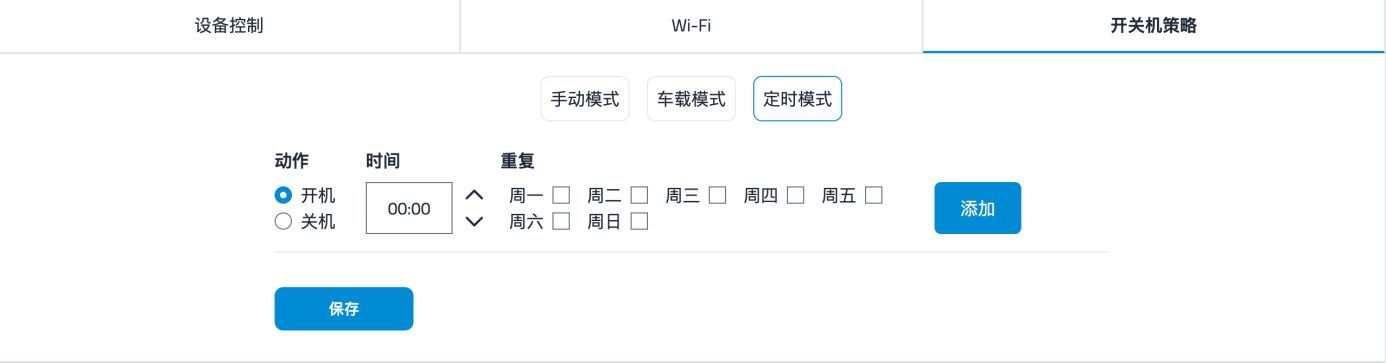1386x363 pixels.
Task: Select the 开关机策略 tab
Action: (1154, 26)
